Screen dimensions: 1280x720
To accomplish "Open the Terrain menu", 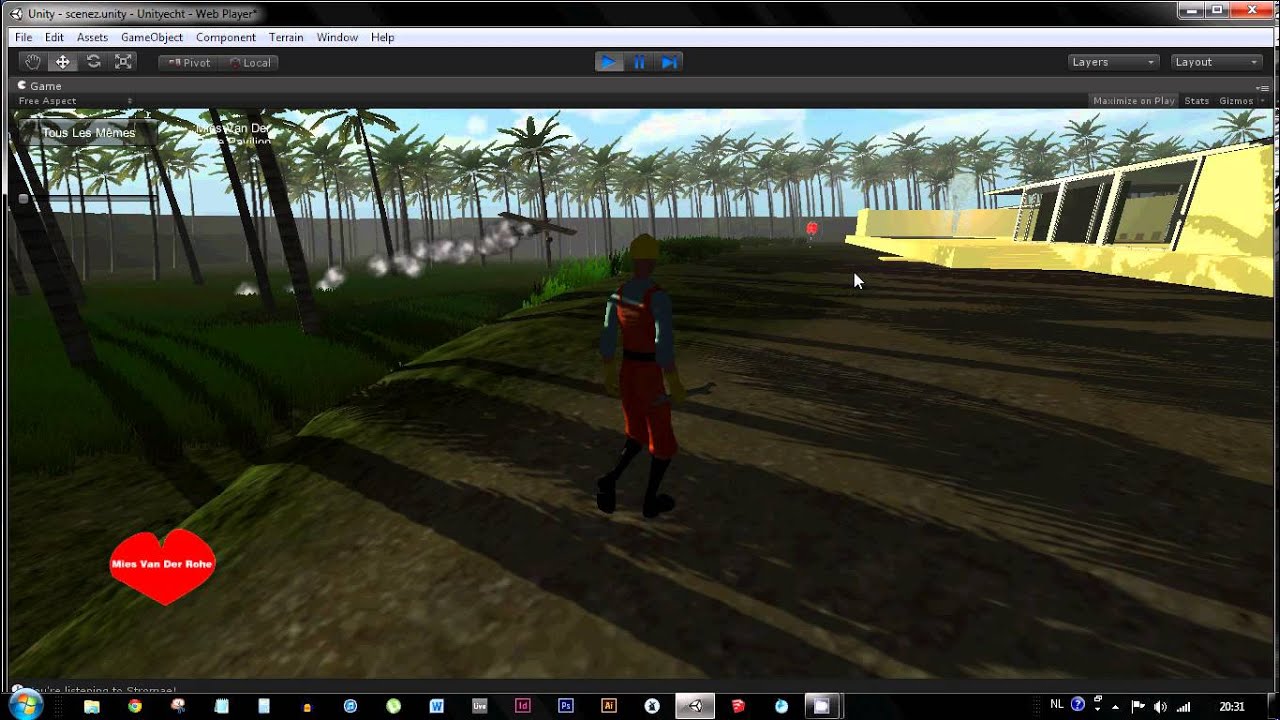I will coord(286,37).
